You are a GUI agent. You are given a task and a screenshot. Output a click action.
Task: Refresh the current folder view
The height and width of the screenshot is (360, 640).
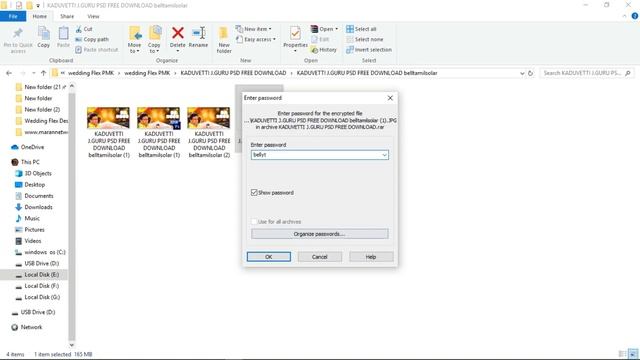[530, 73]
